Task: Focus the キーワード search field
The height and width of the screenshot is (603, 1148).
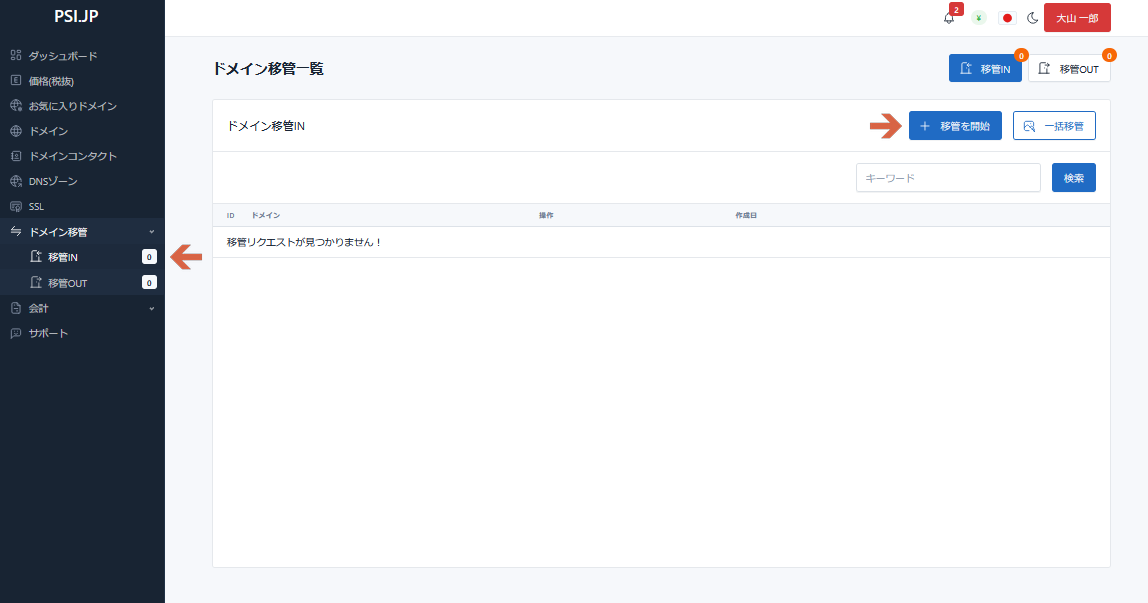Action: 947,178
